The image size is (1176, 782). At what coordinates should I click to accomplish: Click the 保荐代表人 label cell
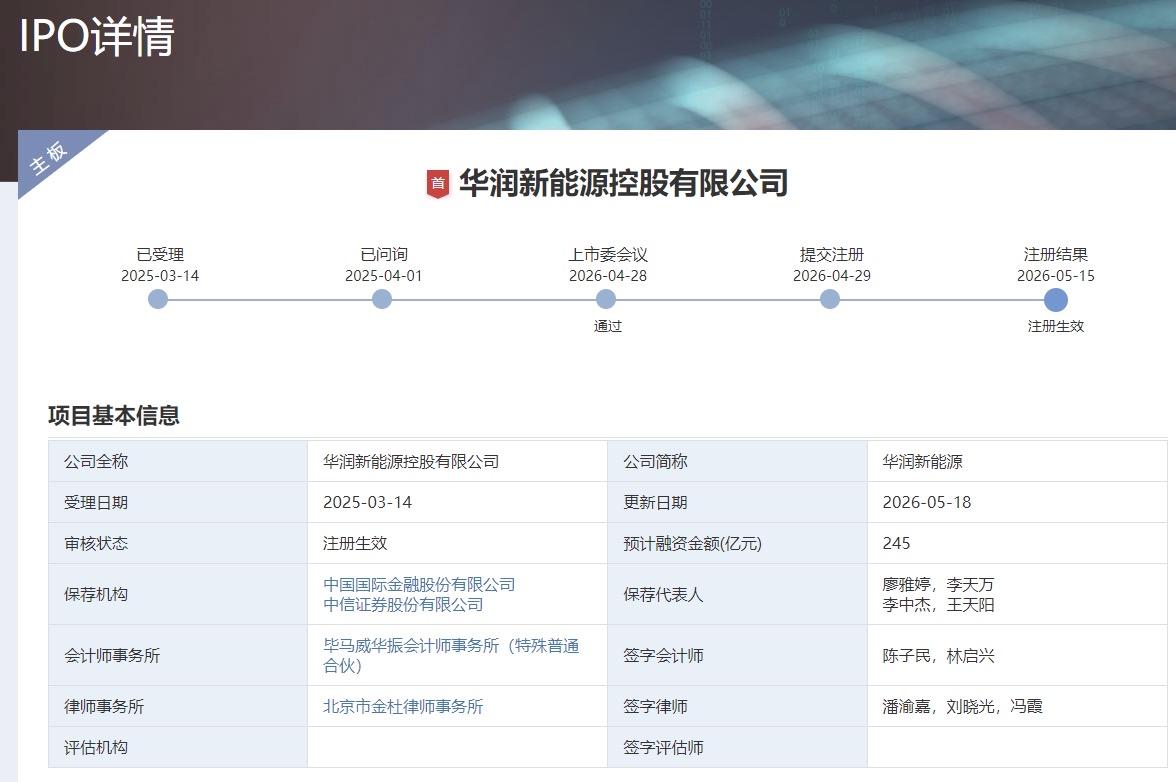[737, 595]
